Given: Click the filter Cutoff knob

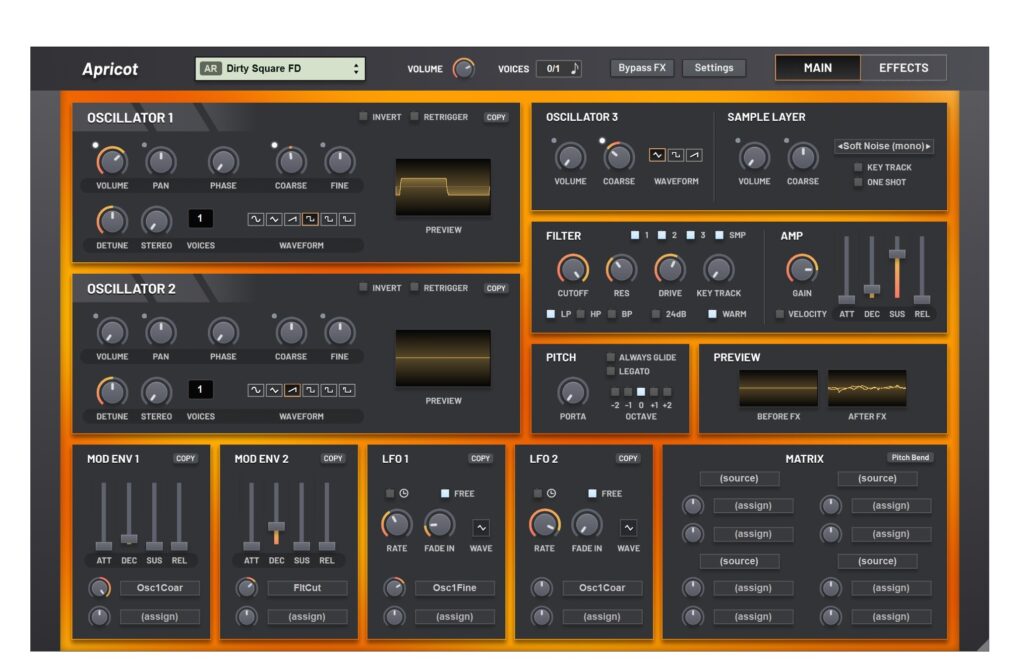Looking at the screenshot, I should pos(573,269).
